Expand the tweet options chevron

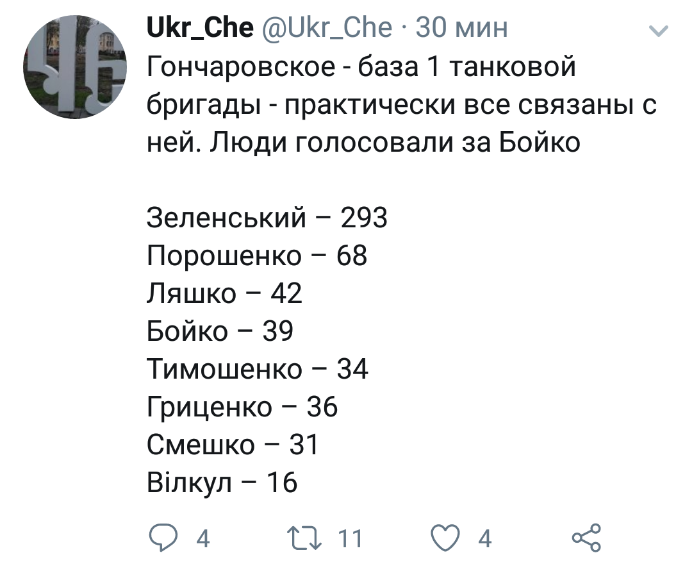click(658, 31)
